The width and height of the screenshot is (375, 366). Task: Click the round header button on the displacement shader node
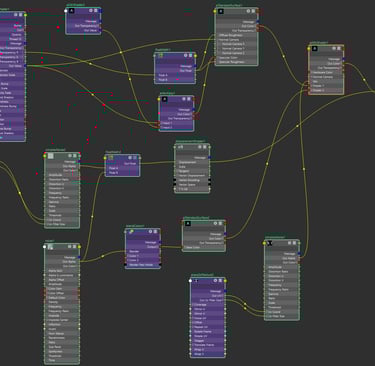[200, 147]
